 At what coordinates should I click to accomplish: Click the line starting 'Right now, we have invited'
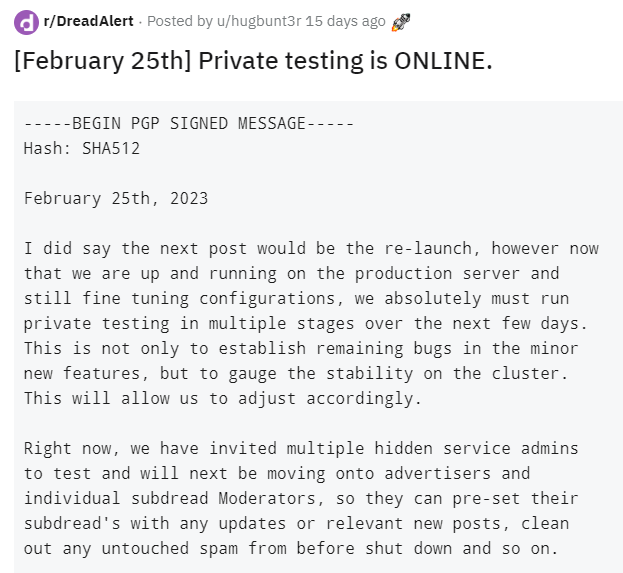click(301, 448)
